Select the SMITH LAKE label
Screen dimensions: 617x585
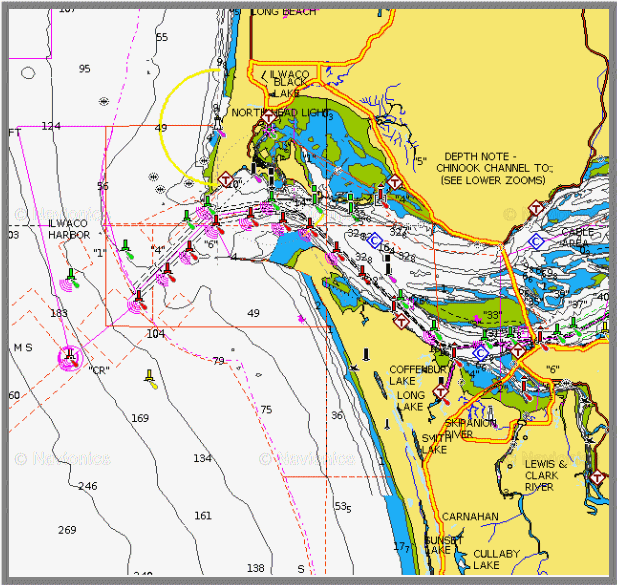[436, 444]
